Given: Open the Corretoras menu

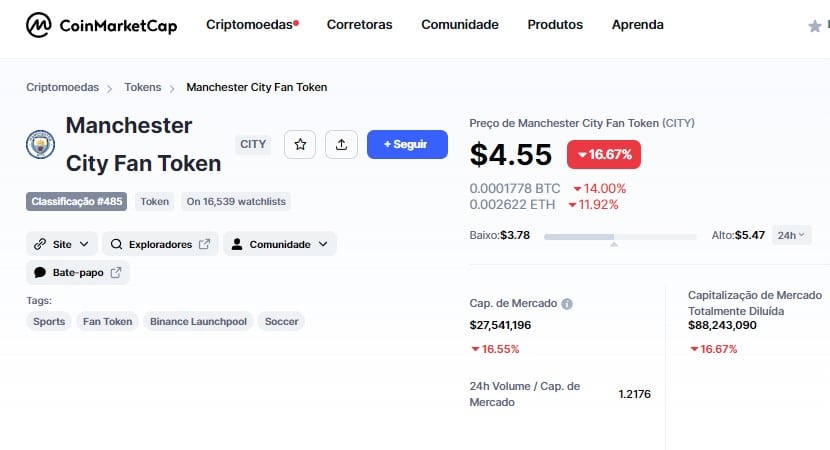Looking at the screenshot, I should coord(359,24).
